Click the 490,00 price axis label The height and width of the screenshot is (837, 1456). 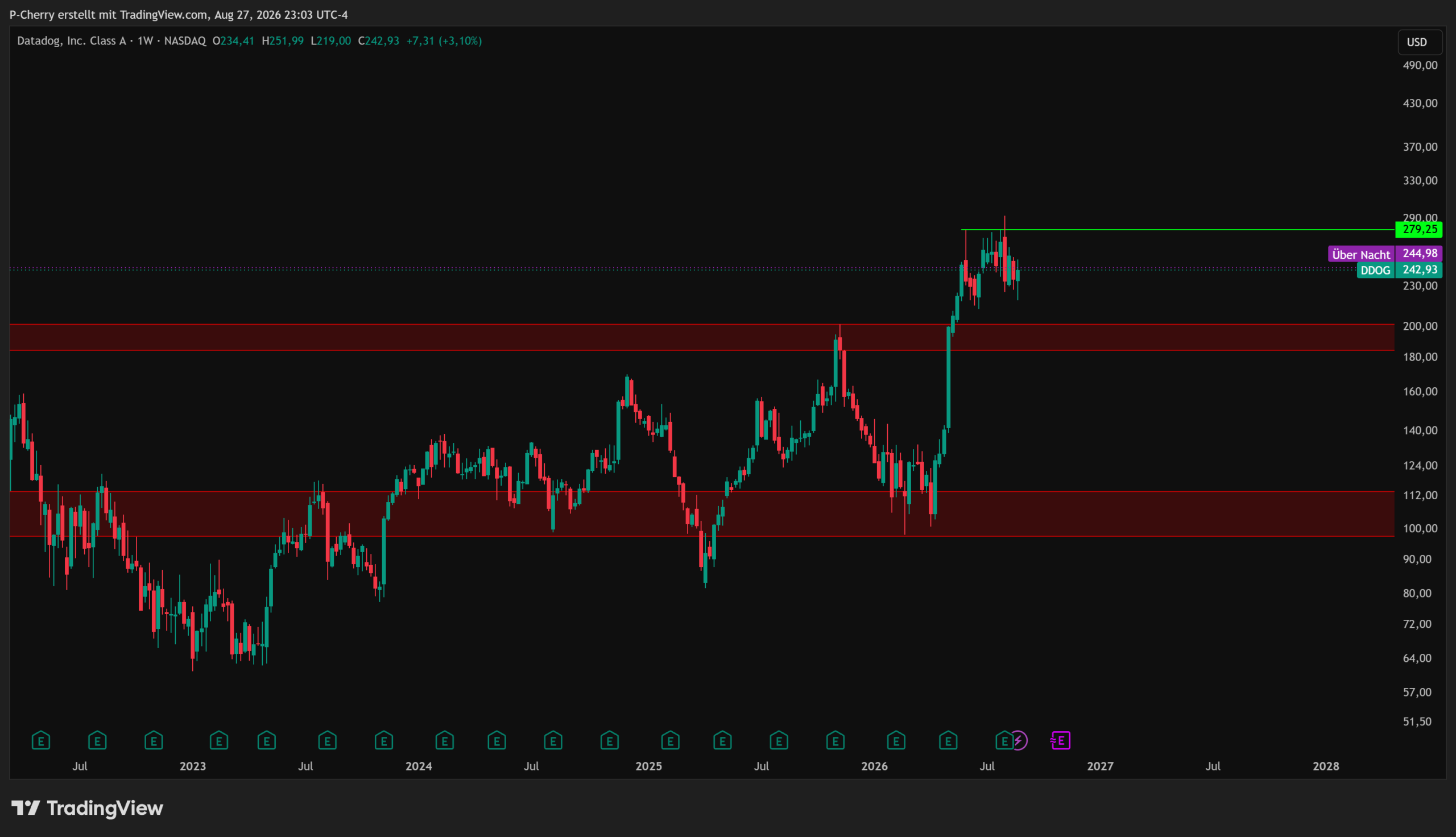pos(1420,65)
